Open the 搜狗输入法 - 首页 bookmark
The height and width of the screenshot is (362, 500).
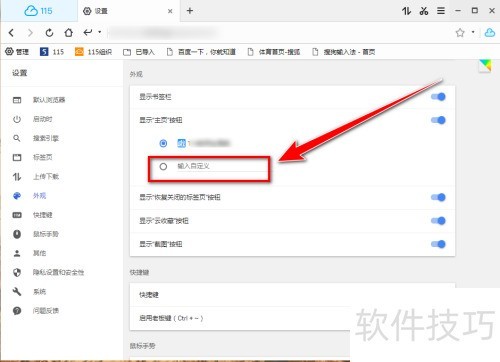(x=344, y=52)
